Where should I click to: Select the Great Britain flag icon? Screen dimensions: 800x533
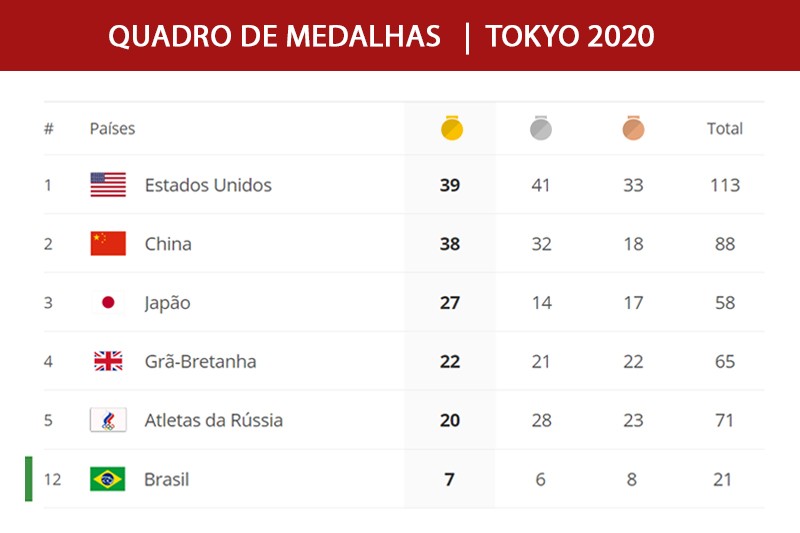click(108, 361)
